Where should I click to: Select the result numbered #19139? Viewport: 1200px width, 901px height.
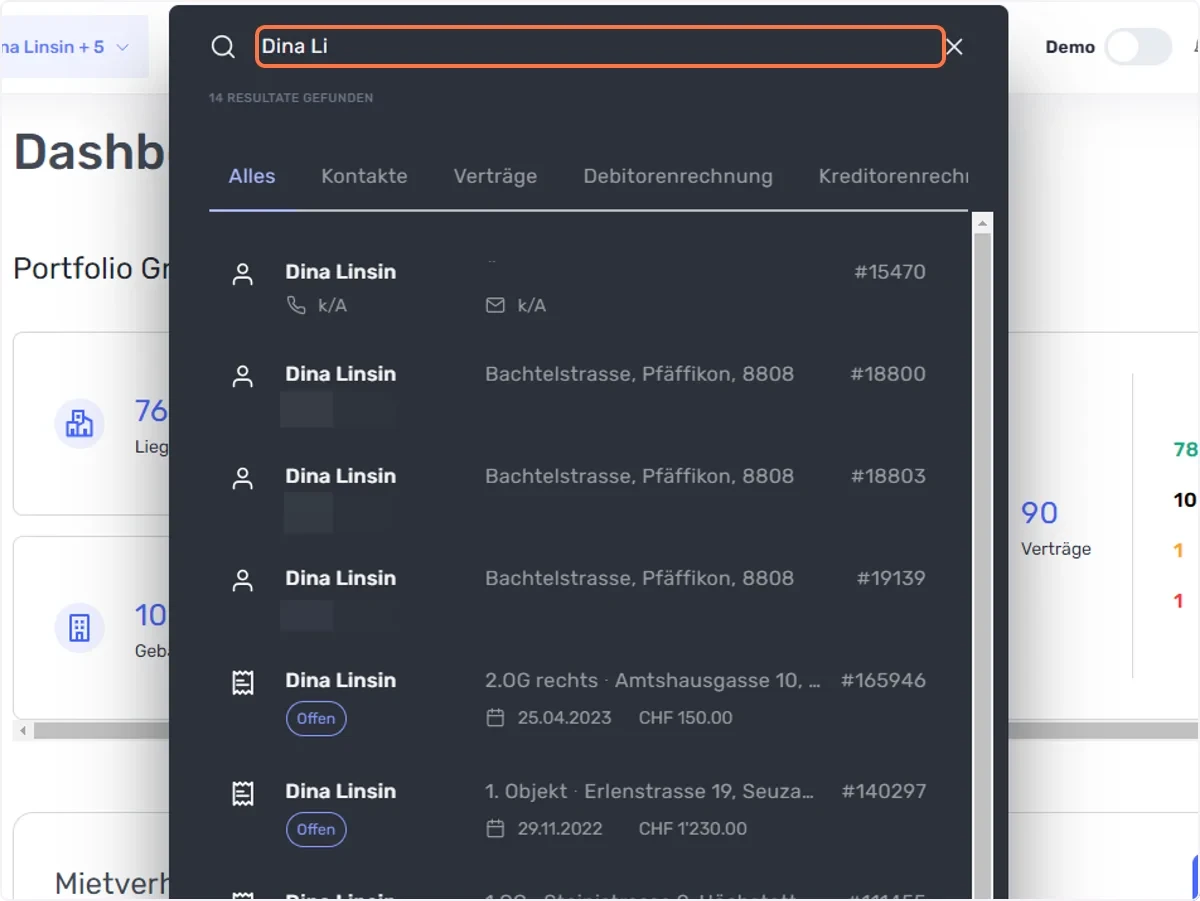(891, 578)
